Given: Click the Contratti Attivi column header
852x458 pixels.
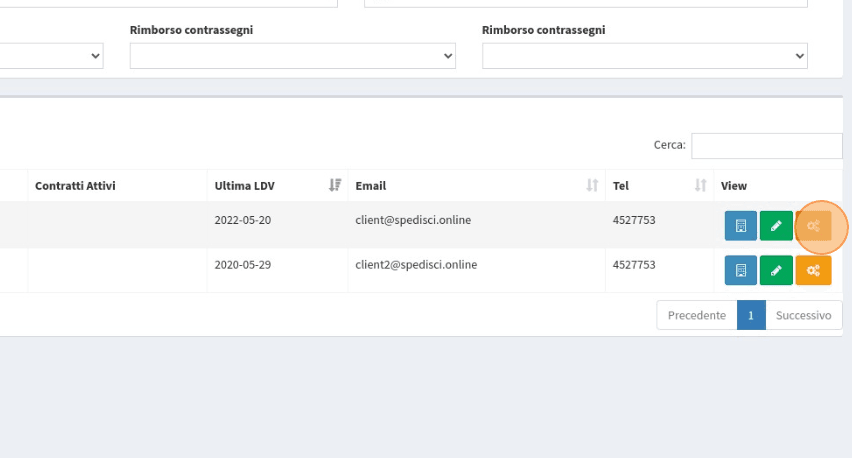Looking at the screenshot, I should [x=75, y=185].
